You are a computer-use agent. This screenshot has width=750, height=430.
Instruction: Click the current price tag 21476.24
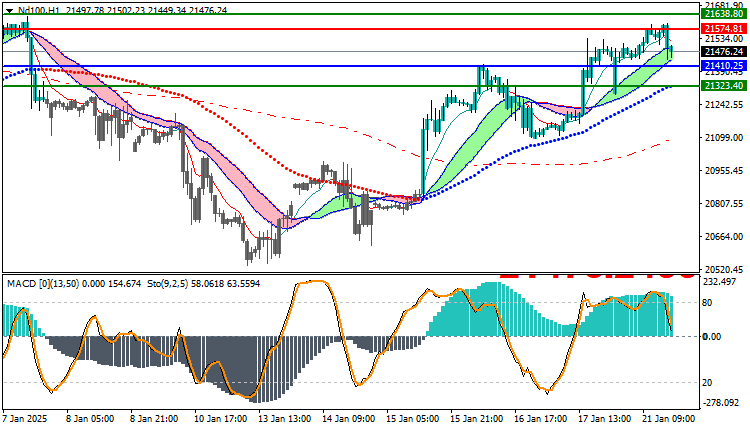724,52
